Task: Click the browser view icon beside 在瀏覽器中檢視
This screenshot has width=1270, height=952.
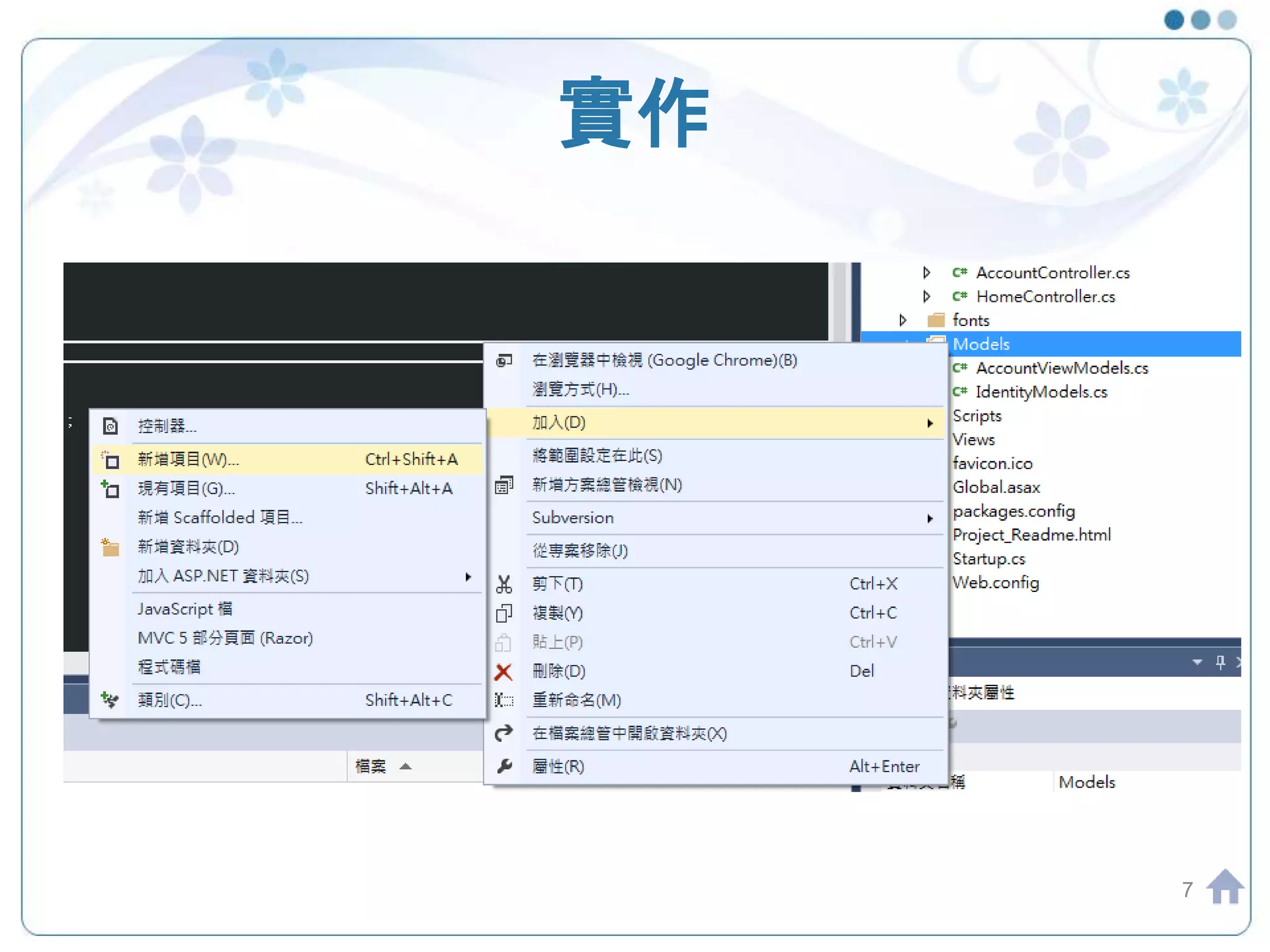Action: point(504,360)
